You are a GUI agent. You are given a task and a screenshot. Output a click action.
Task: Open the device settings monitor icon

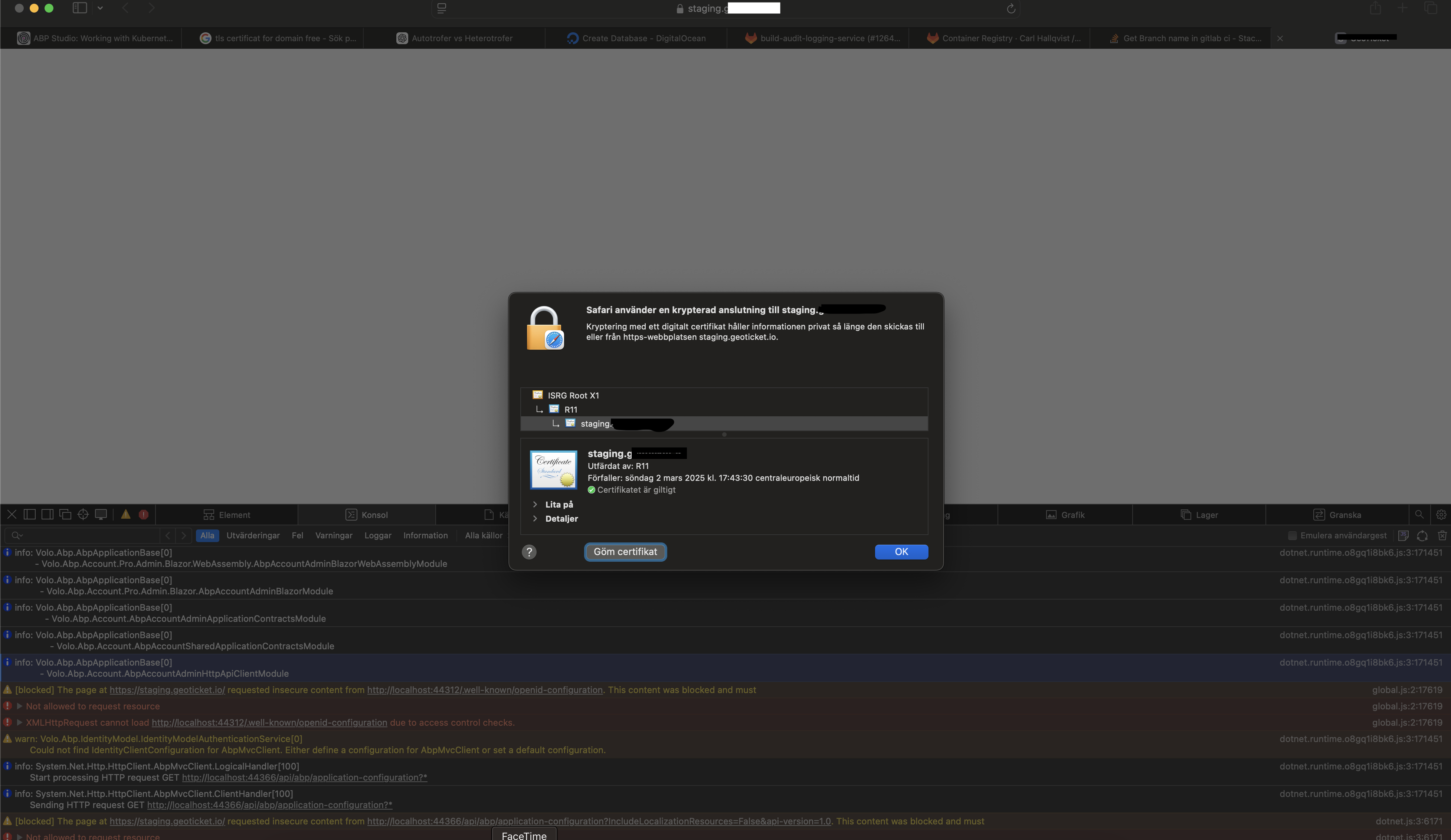(101, 515)
